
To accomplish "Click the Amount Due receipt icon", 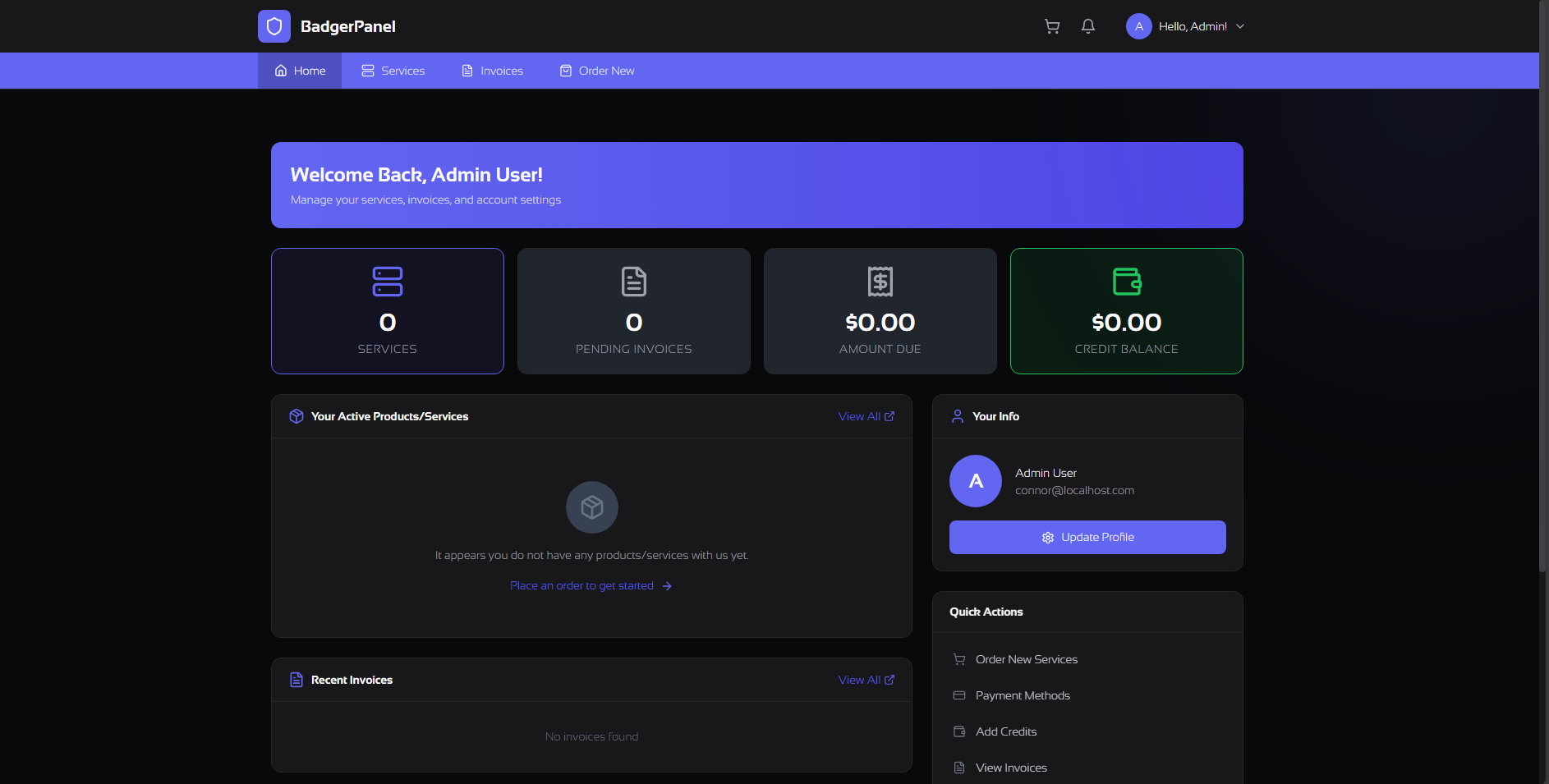I will 880,282.
